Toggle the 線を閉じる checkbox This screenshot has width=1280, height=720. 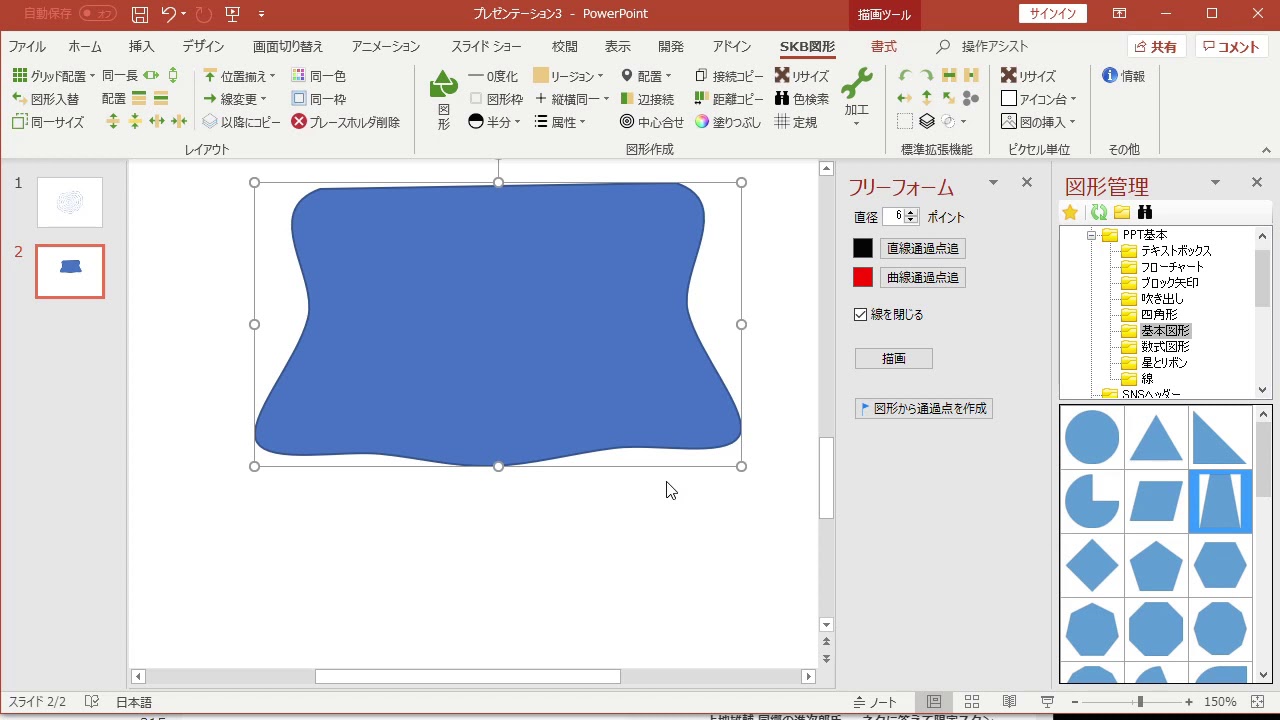pyautogui.click(x=860, y=315)
